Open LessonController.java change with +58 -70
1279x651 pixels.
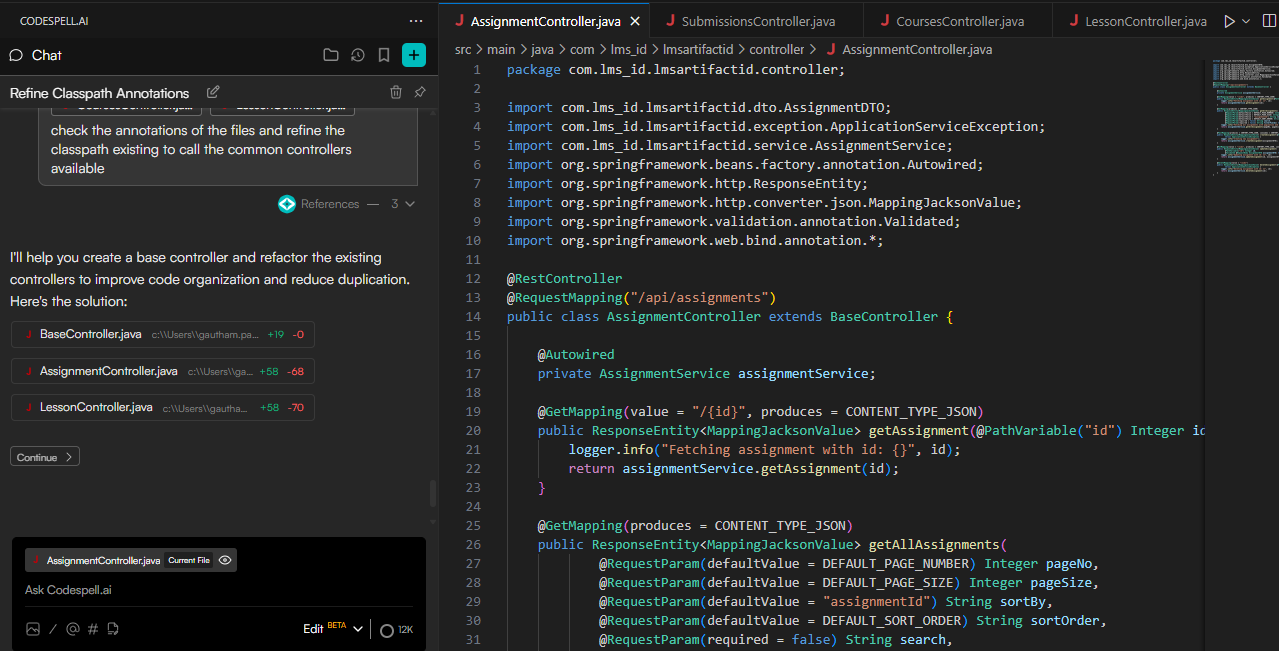tap(163, 407)
